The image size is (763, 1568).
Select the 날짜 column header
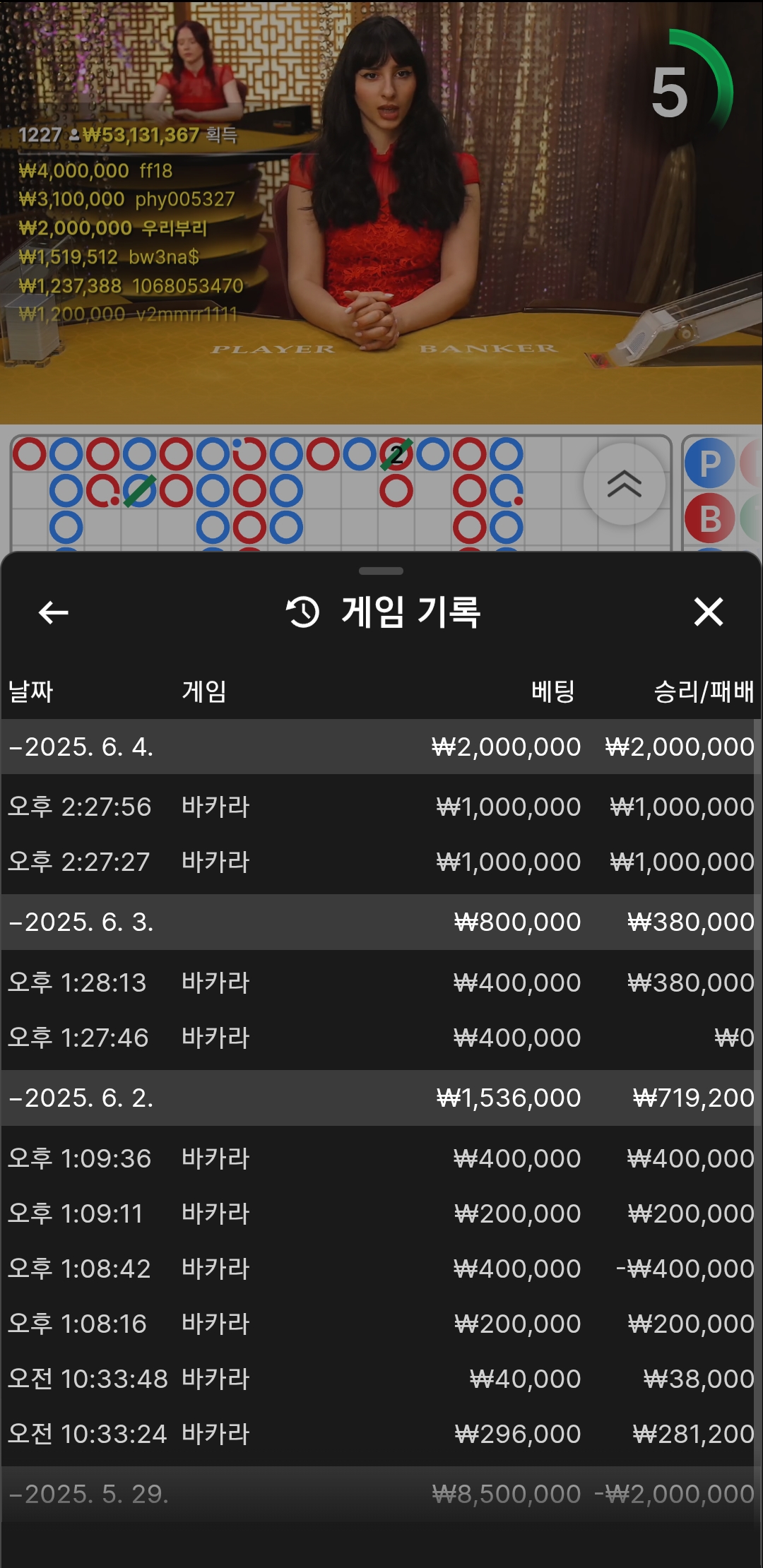click(30, 691)
